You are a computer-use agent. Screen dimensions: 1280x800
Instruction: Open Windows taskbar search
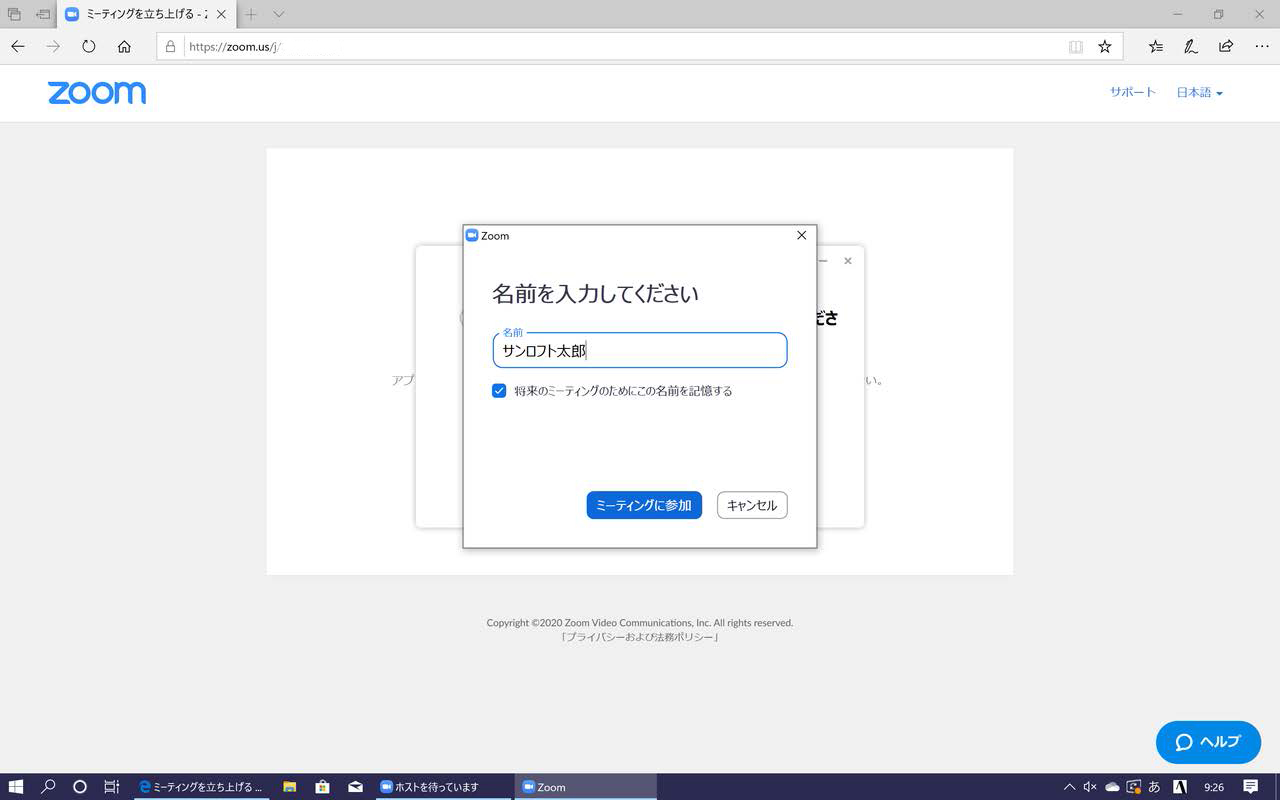pos(48,787)
